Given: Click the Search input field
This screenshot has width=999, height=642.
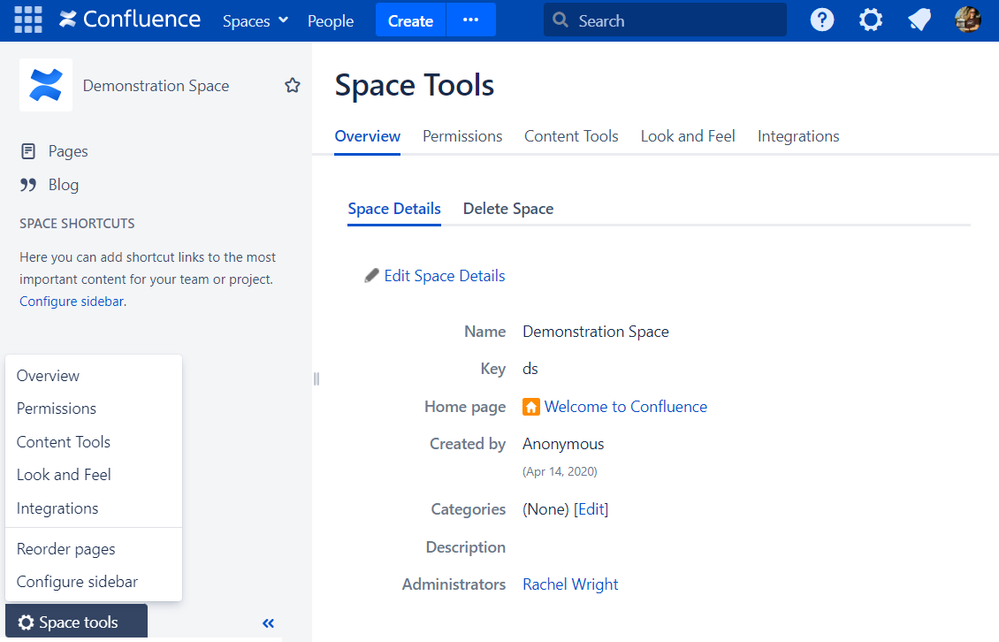Looking at the screenshot, I should tap(665, 20).
